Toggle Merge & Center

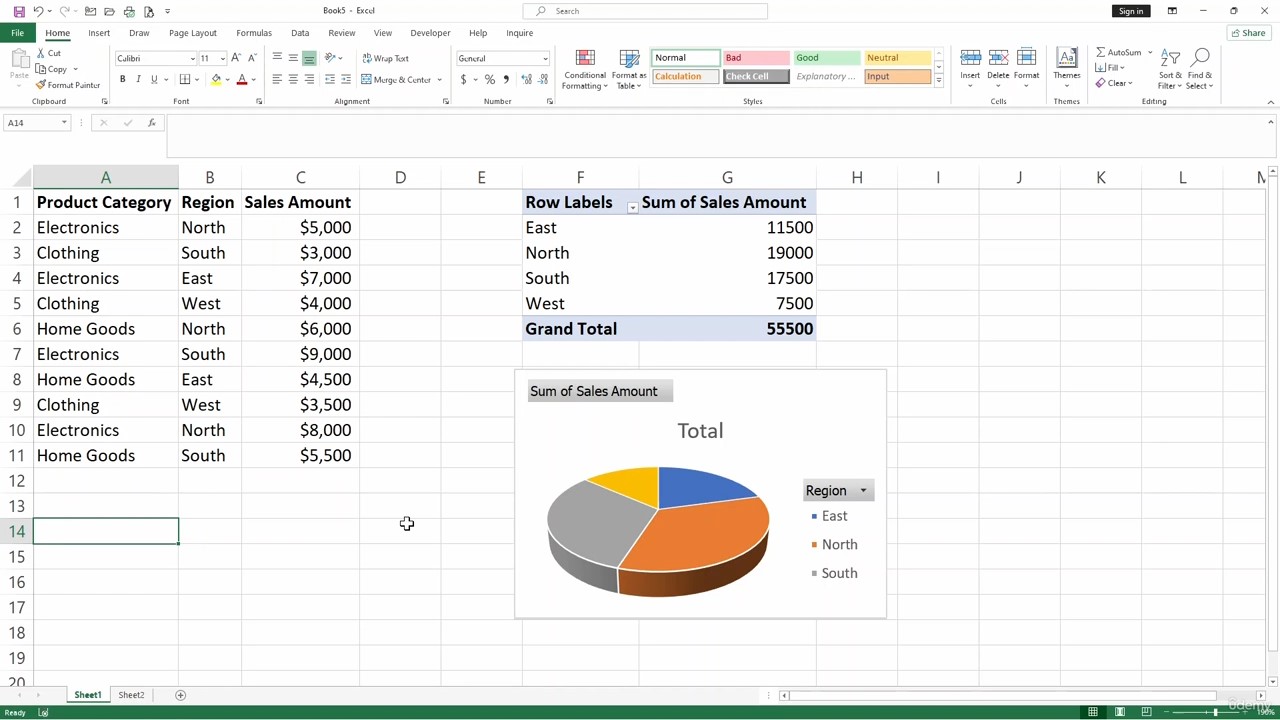(x=397, y=79)
